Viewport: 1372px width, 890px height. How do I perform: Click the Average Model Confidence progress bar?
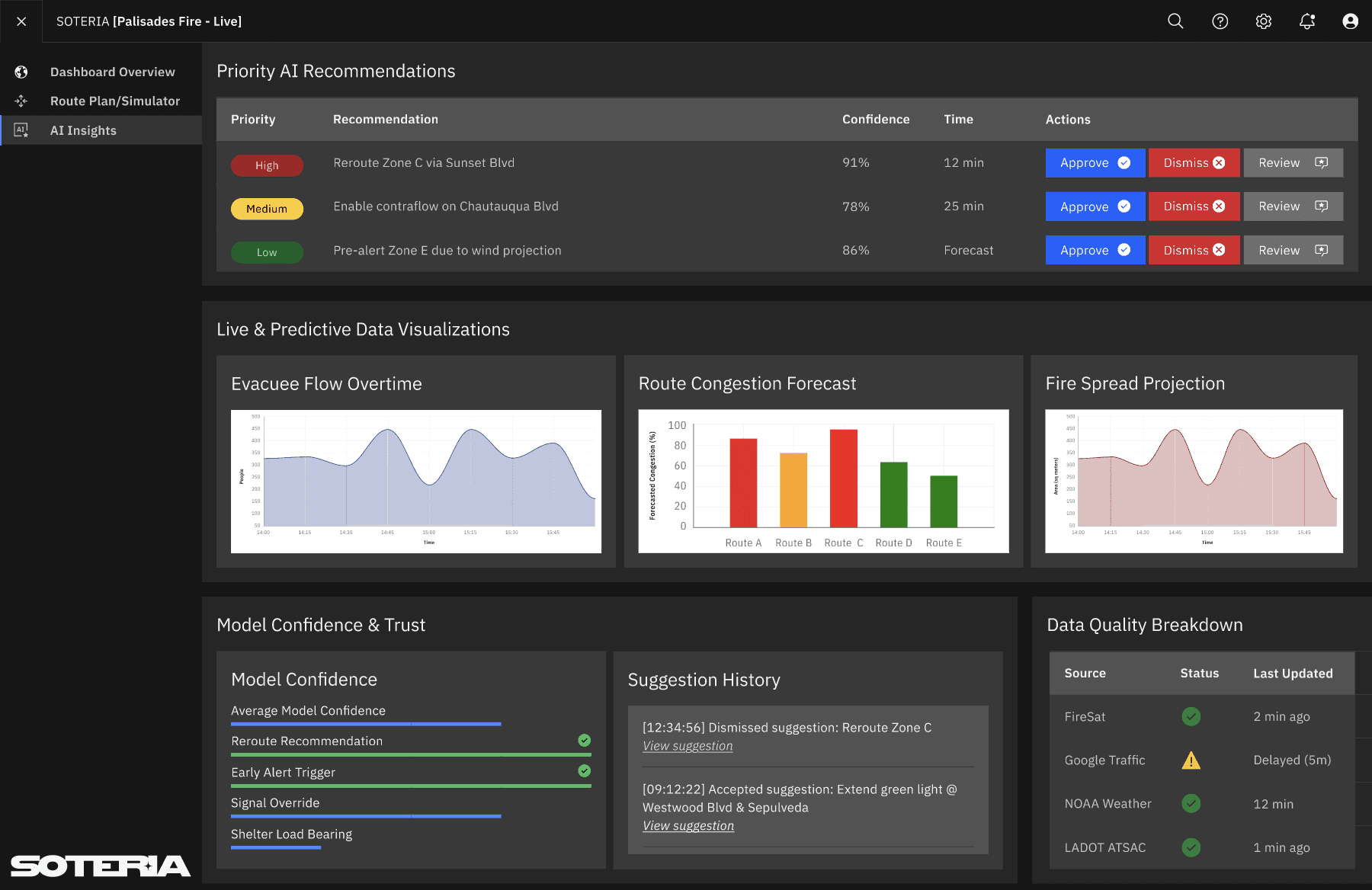tap(366, 724)
